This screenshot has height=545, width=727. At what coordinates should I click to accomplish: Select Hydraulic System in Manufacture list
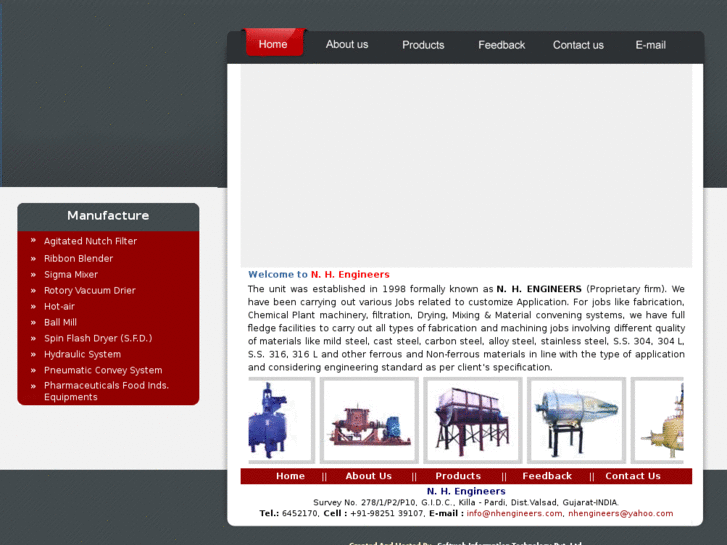[x=82, y=354]
